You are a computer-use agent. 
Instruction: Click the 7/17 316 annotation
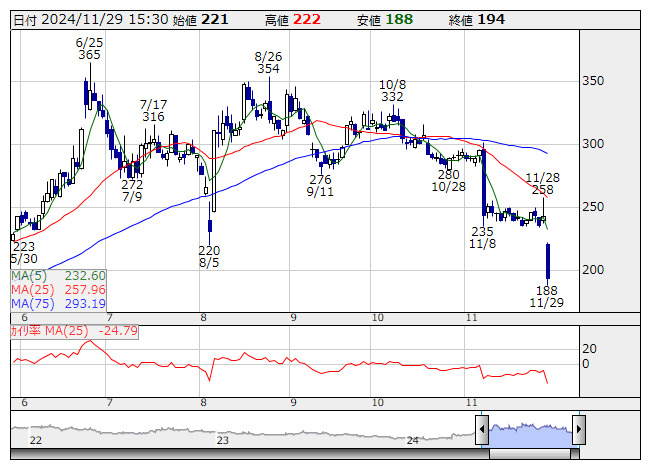tap(153, 110)
